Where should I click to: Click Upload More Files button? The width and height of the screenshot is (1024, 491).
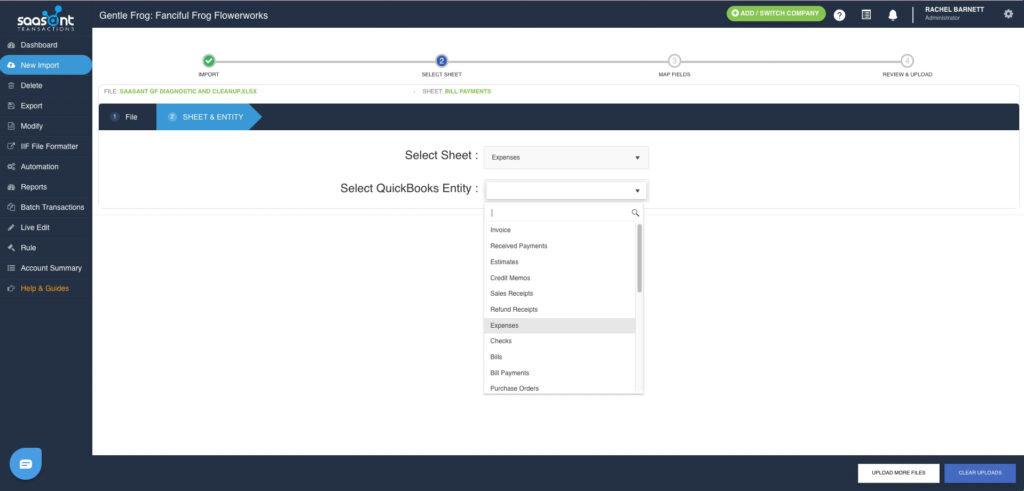coord(899,473)
